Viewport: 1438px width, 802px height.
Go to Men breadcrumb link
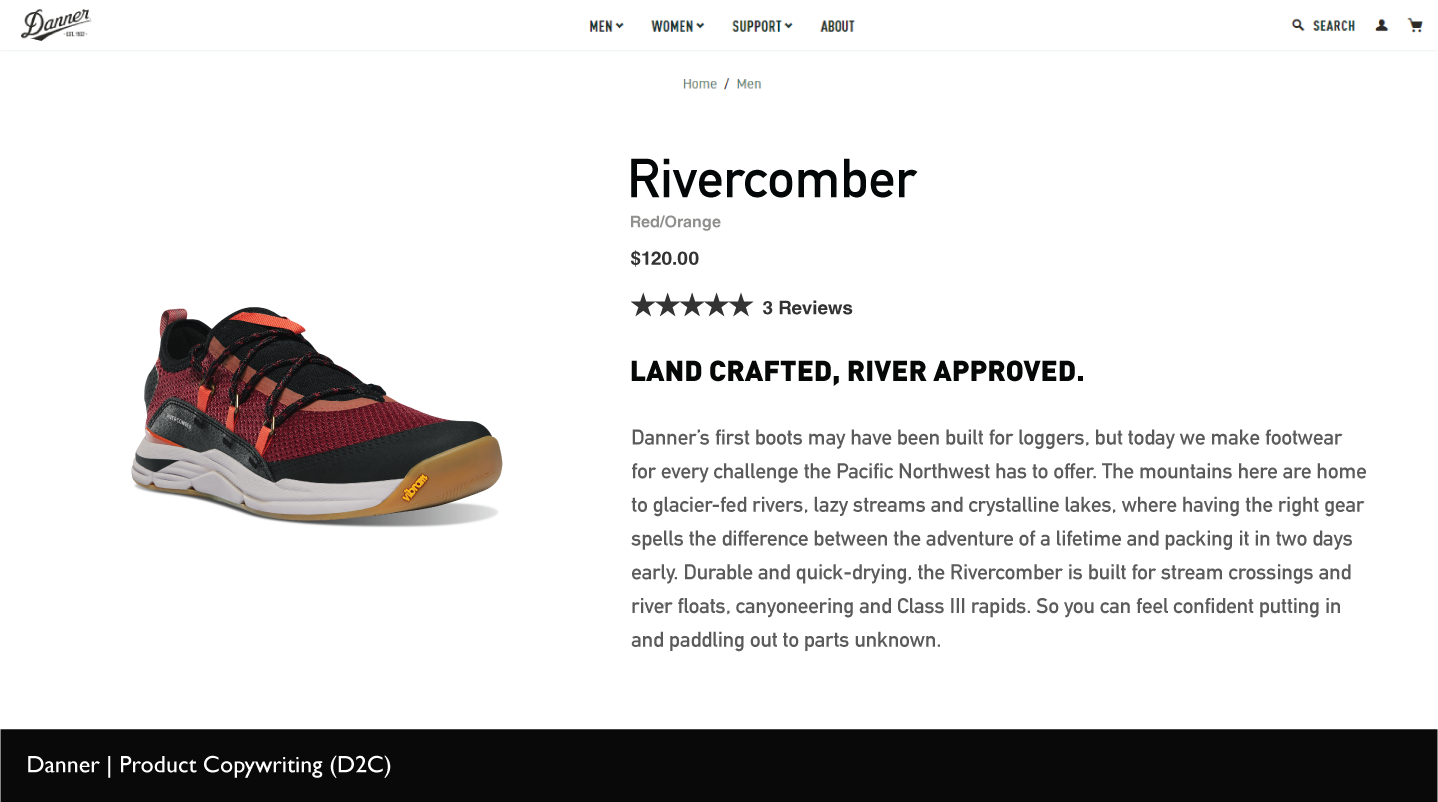click(x=749, y=84)
